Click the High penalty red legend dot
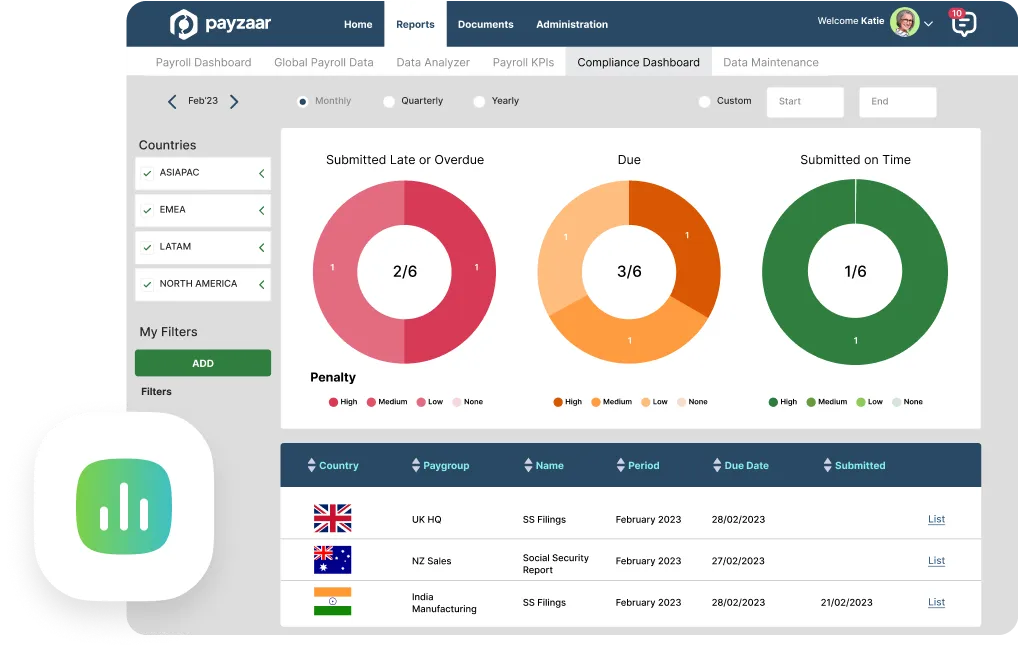 coord(334,401)
